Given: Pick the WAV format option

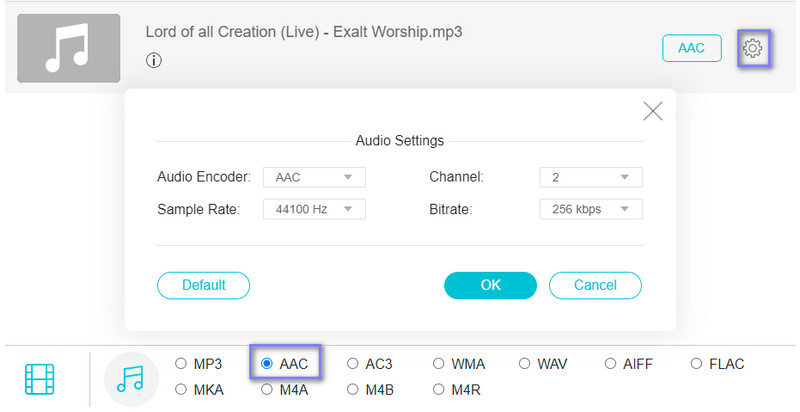Looking at the screenshot, I should click(x=526, y=364).
